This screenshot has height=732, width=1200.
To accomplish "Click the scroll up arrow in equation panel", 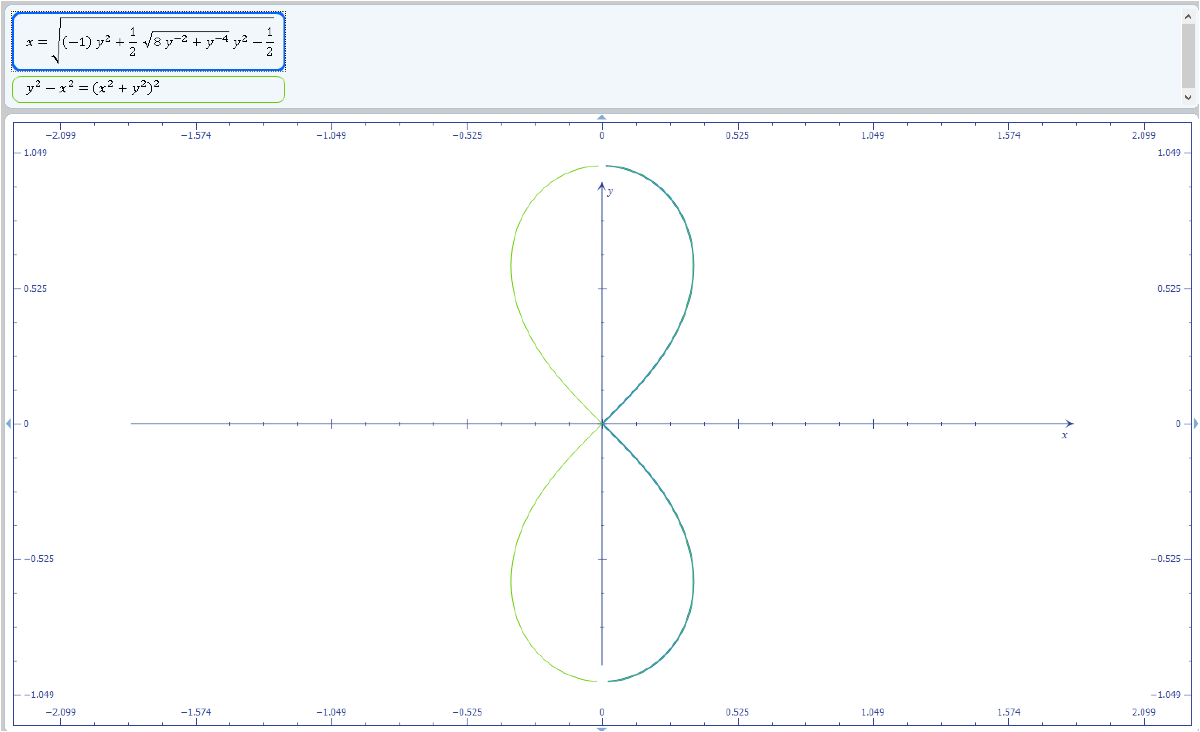I will tap(1188, 16).
